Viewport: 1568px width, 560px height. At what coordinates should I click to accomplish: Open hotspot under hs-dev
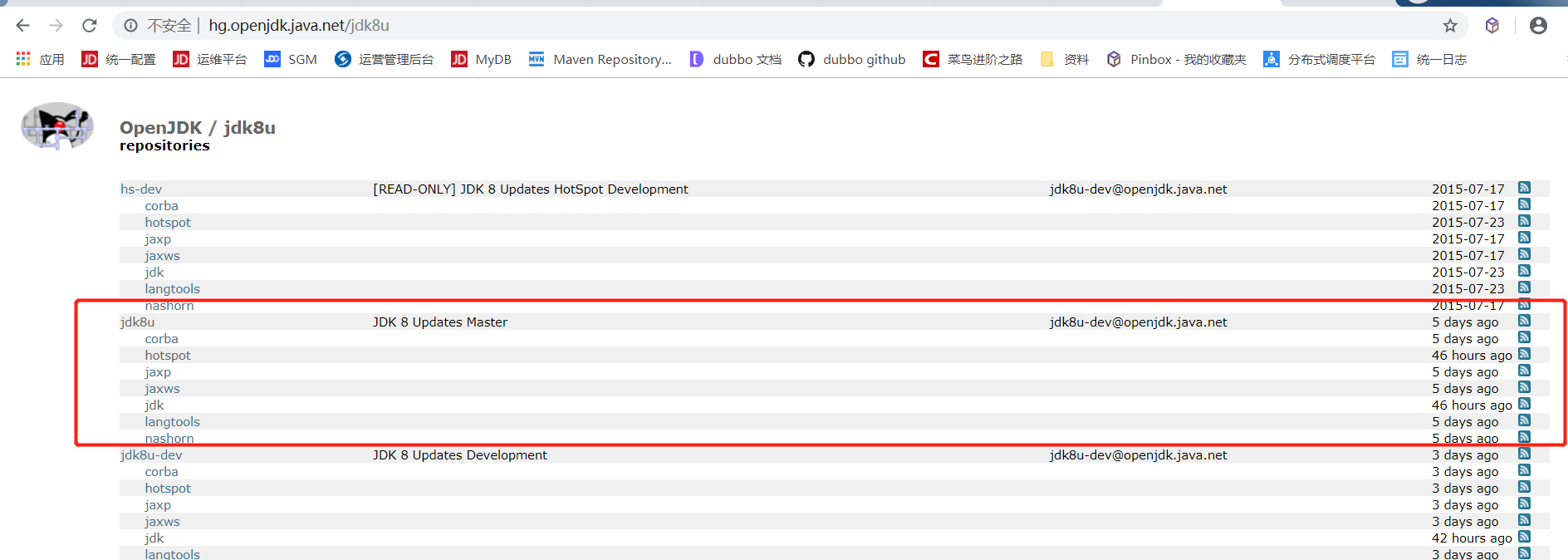pos(168,223)
